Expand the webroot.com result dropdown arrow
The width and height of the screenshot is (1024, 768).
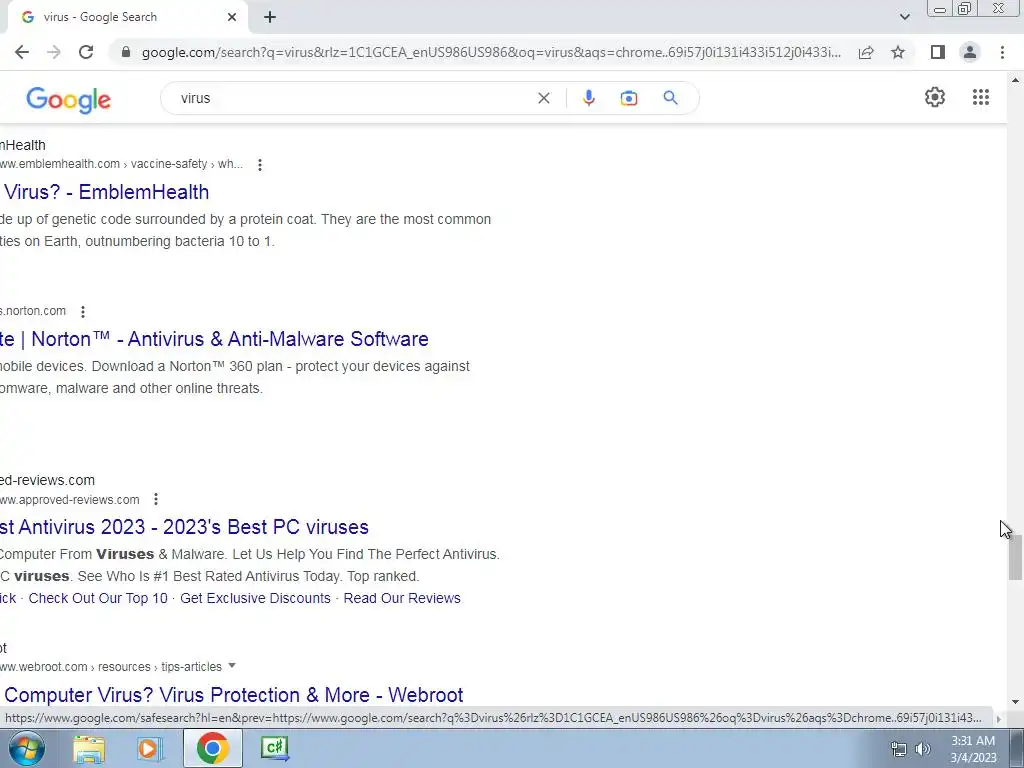(x=231, y=666)
